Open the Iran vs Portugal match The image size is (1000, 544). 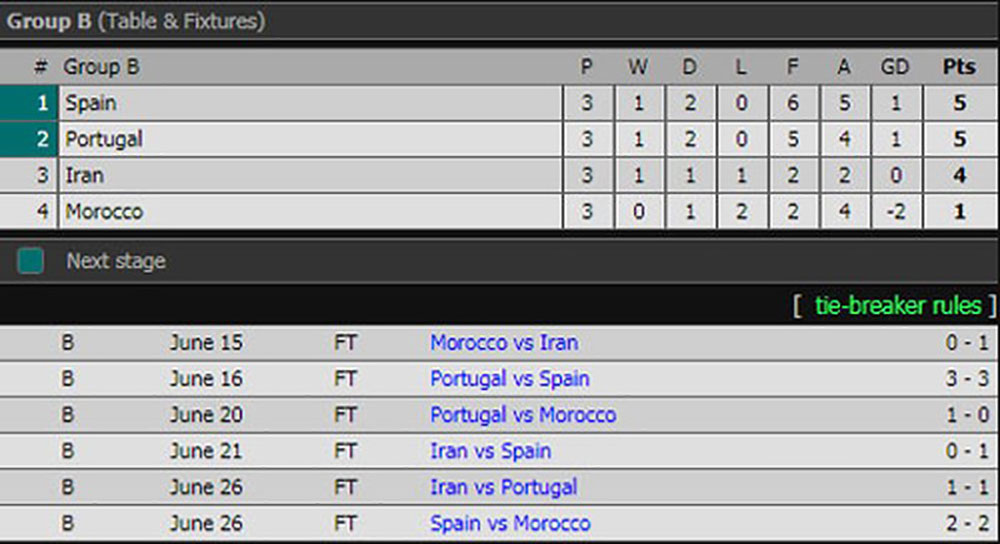(503, 488)
